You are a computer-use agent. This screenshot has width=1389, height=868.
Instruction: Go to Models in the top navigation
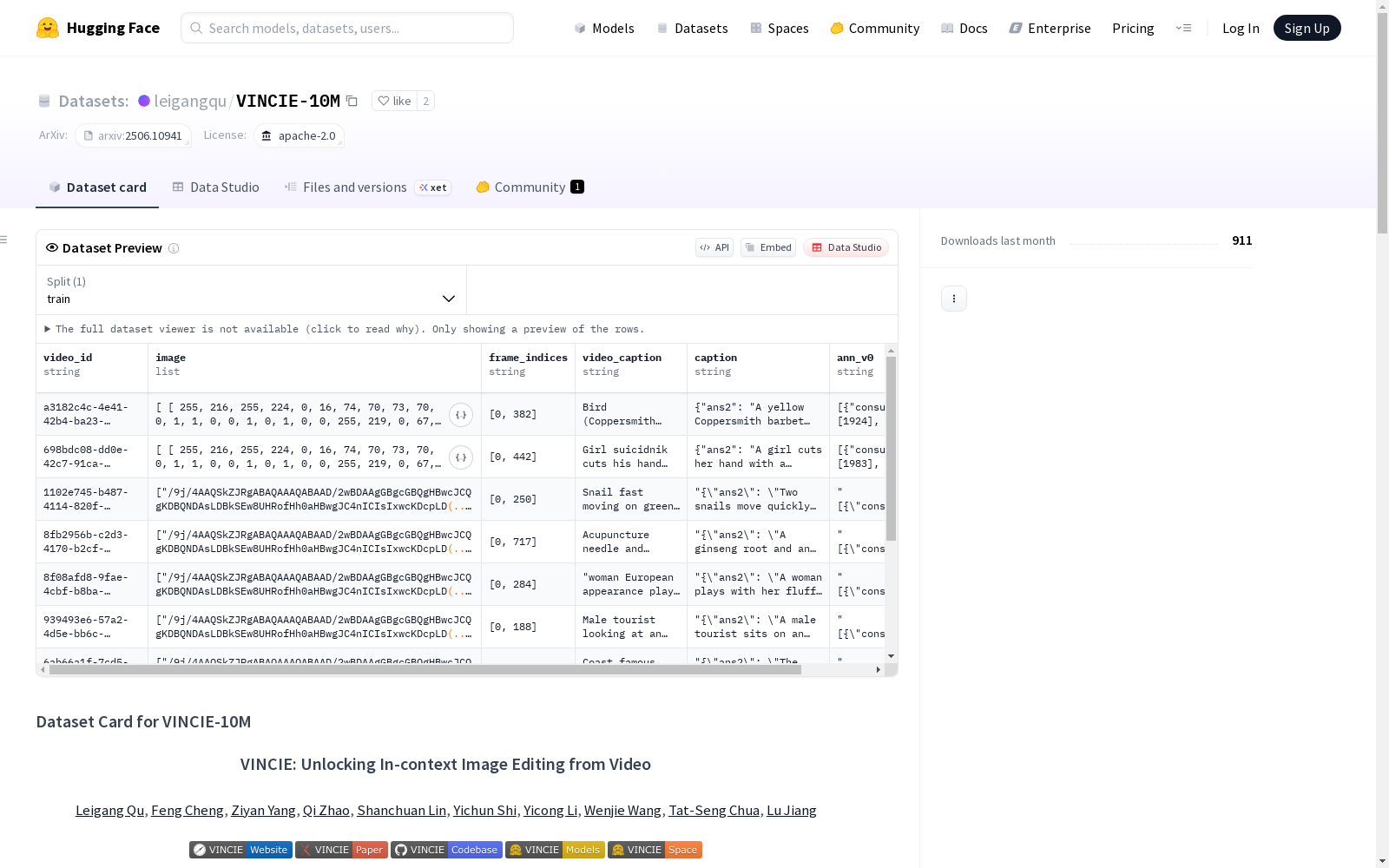tap(604, 28)
